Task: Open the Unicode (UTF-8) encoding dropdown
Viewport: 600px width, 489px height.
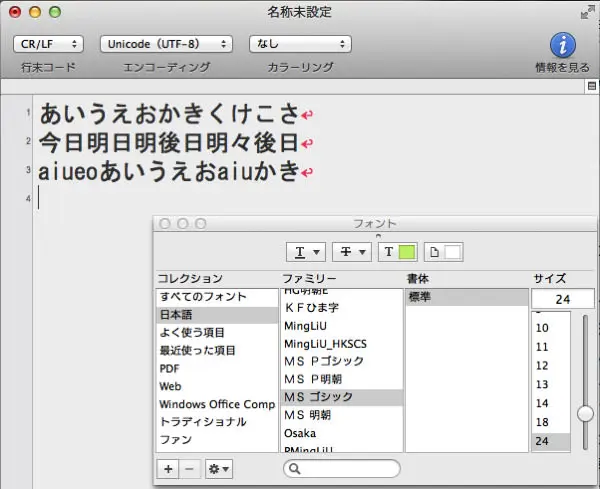Action: coord(166,44)
